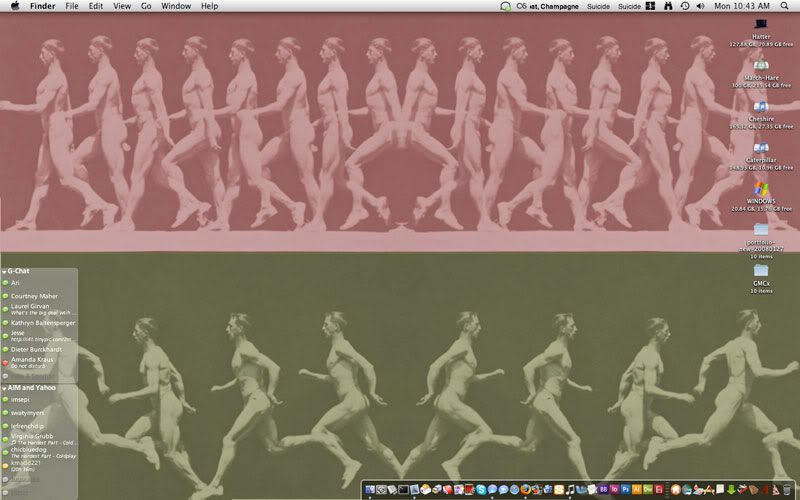800x500 pixels.
Task: Open the Time Machine menu bar icon
Action: coord(682,6)
